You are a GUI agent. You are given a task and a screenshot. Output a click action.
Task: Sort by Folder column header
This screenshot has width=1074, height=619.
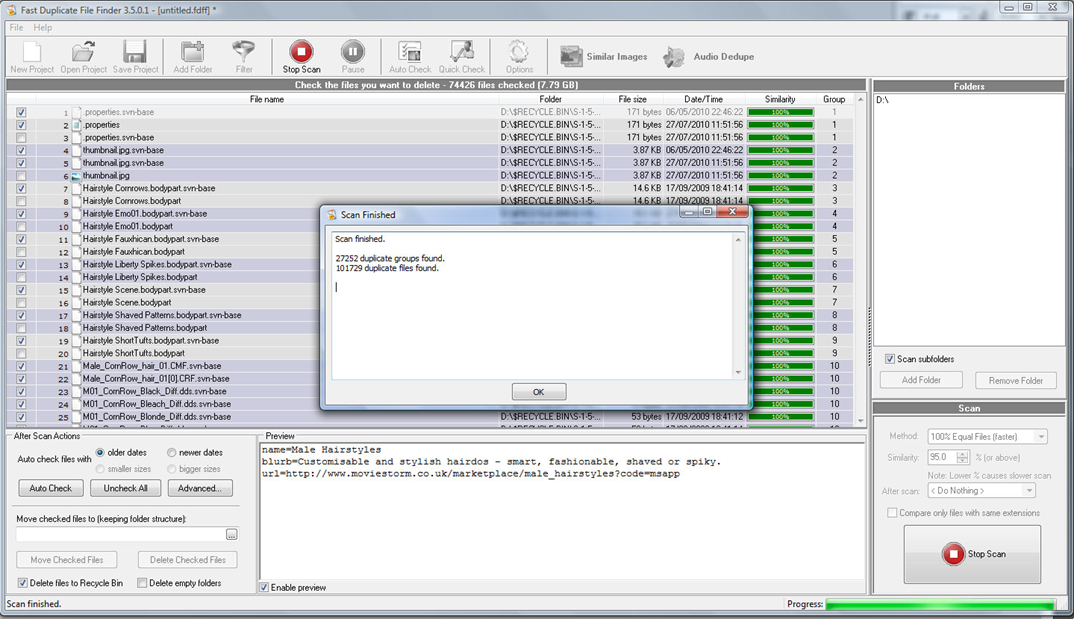[550, 99]
